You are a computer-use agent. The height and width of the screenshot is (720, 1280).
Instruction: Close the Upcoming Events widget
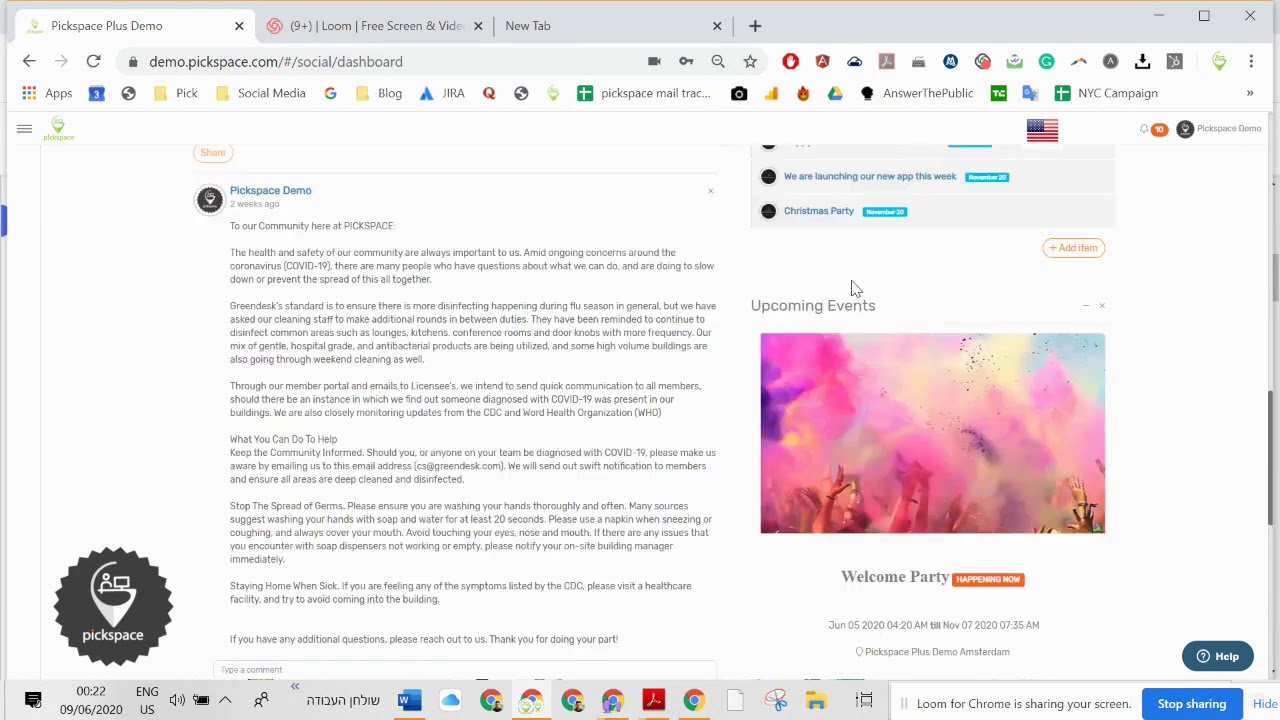coord(1102,305)
